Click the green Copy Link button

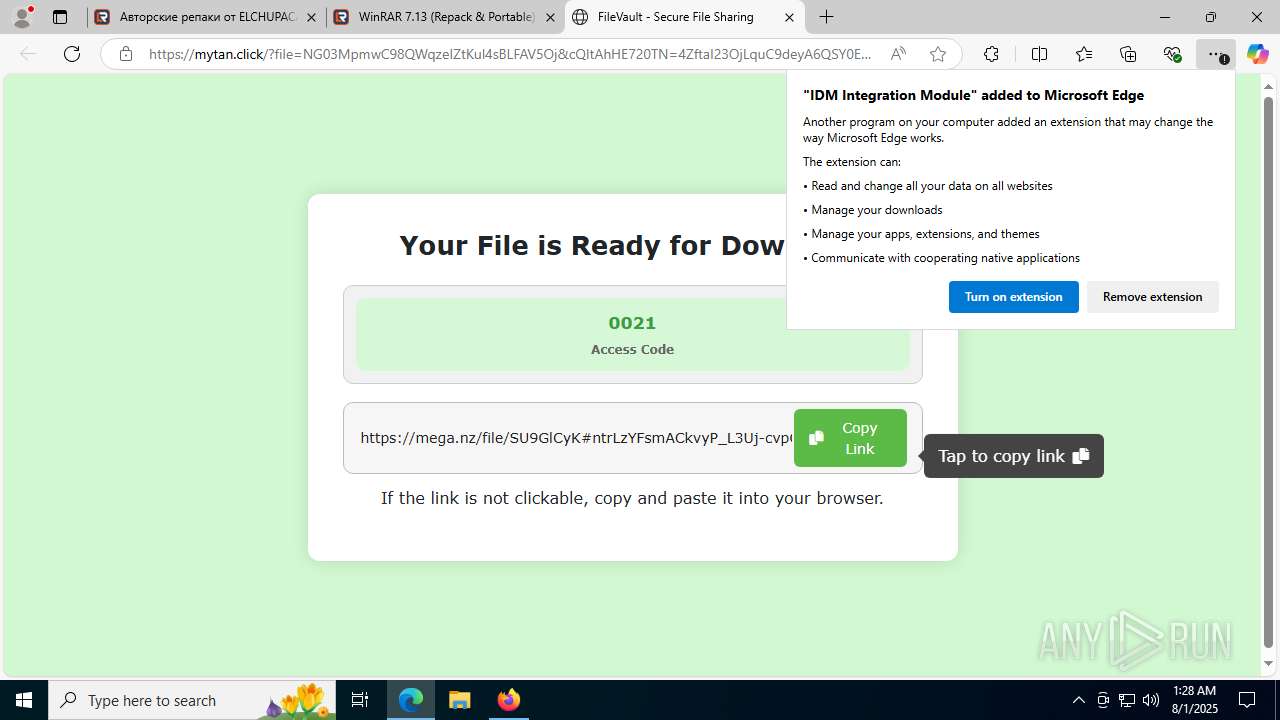coord(850,438)
